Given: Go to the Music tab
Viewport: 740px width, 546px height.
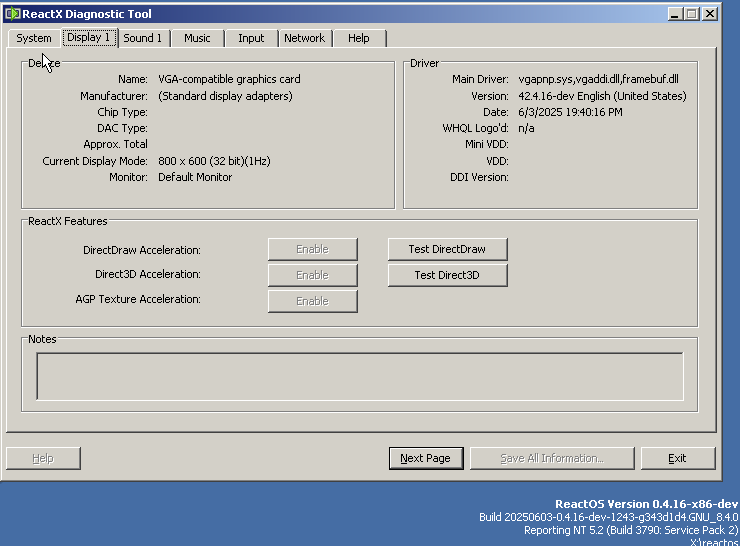Looking at the screenshot, I should pyautogui.click(x=197, y=38).
